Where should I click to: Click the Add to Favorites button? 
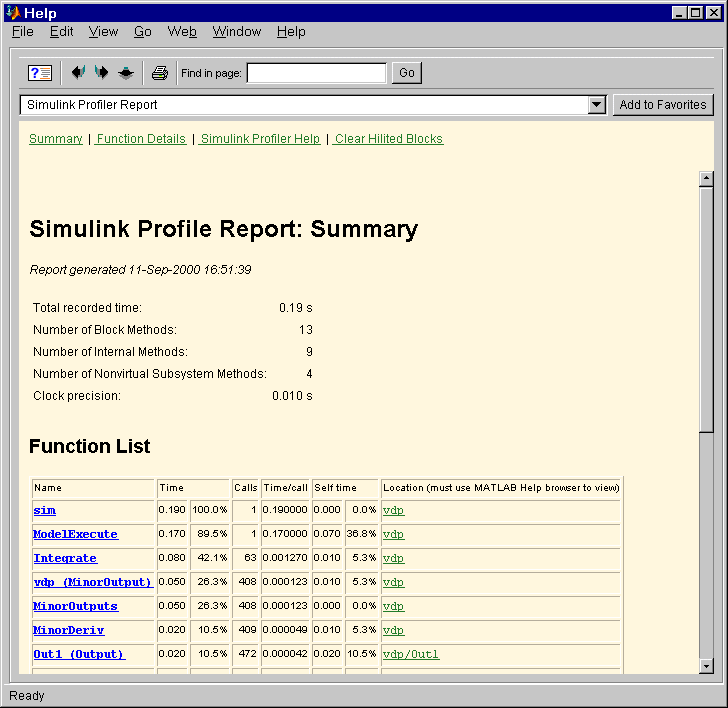pyautogui.click(x=662, y=105)
